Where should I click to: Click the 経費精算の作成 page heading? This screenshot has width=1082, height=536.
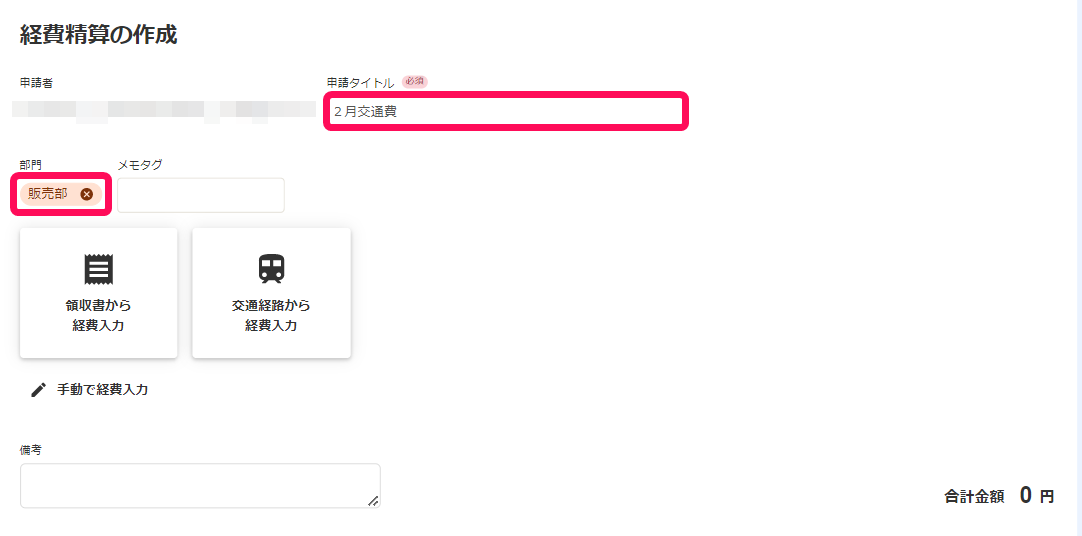[x=99, y=34]
